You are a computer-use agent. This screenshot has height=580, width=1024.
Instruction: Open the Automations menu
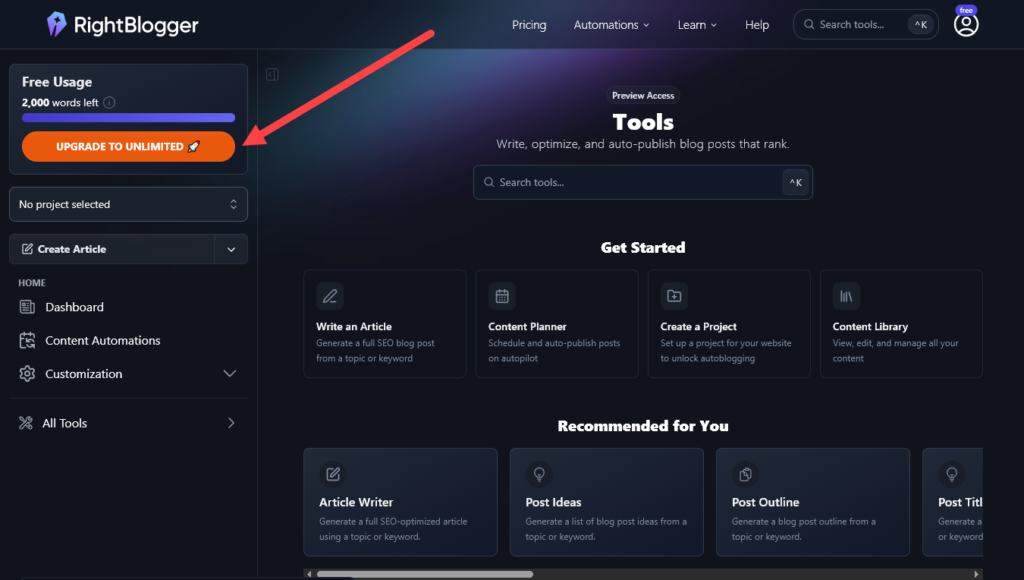[x=611, y=24]
